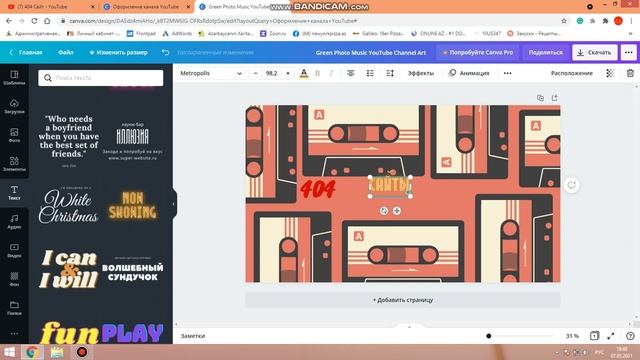
Task: Open the Video sidebar panel
Action: [x=14, y=250]
